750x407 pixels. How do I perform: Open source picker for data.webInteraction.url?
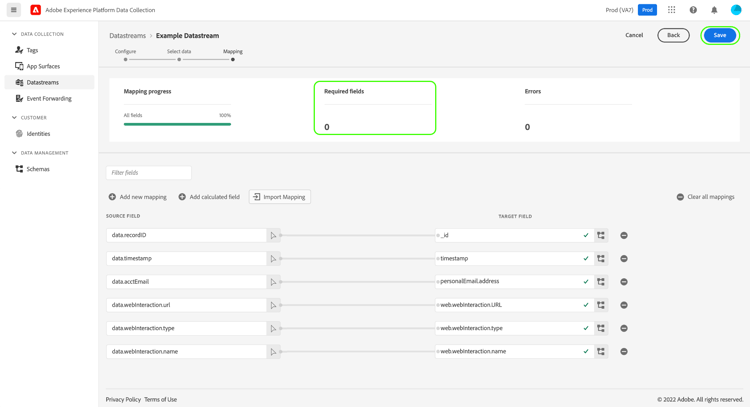pyautogui.click(x=273, y=305)
